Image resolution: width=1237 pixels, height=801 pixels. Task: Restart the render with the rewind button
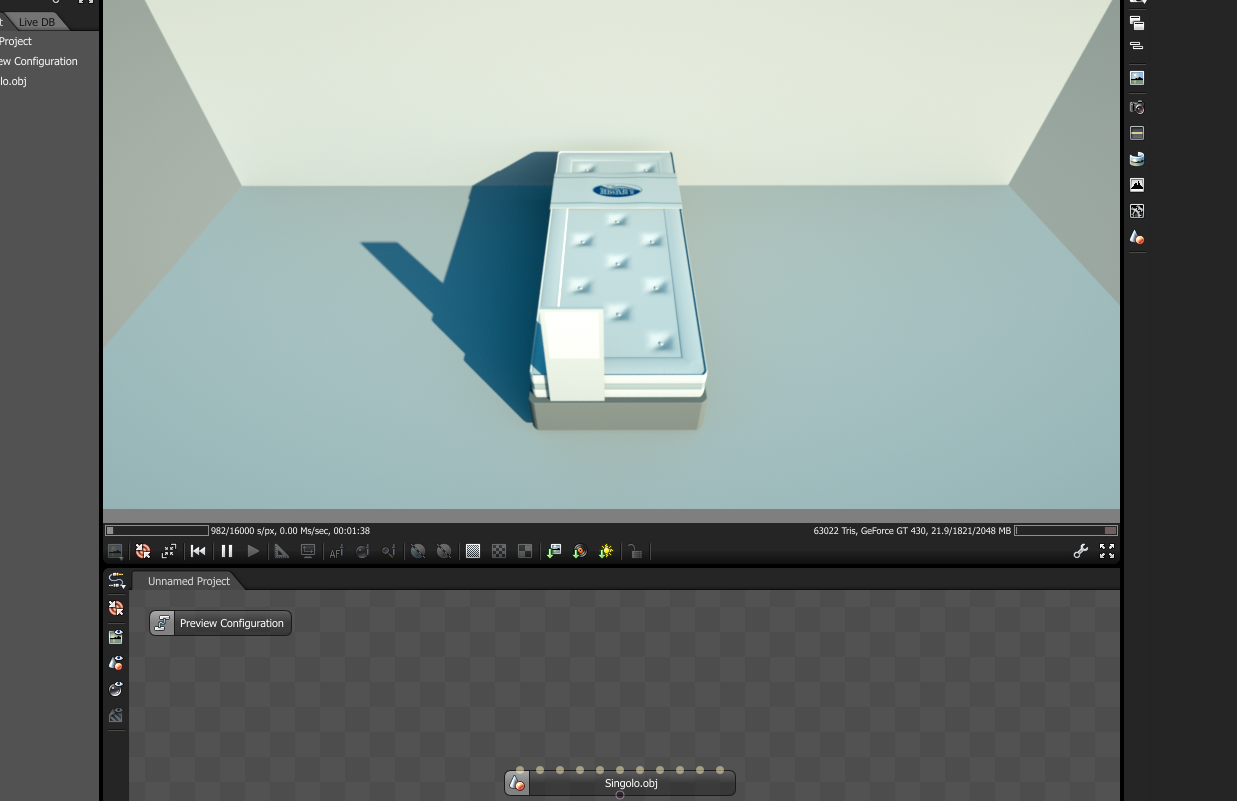coord(198,551)
